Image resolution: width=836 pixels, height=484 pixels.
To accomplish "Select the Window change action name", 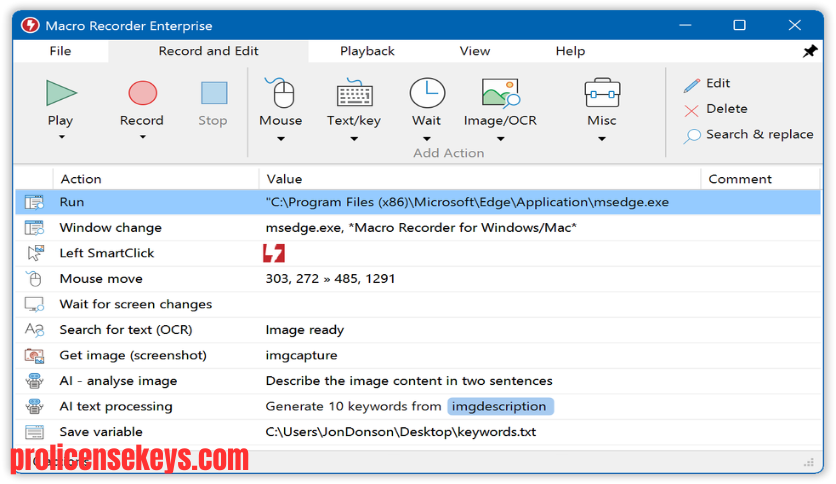I will (110, 228).
